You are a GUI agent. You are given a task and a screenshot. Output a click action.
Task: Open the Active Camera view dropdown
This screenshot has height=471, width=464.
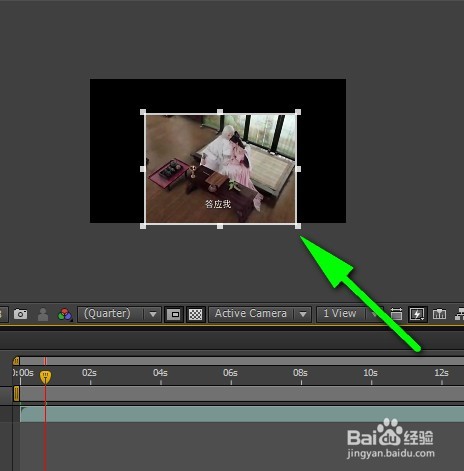pos(260,314)
